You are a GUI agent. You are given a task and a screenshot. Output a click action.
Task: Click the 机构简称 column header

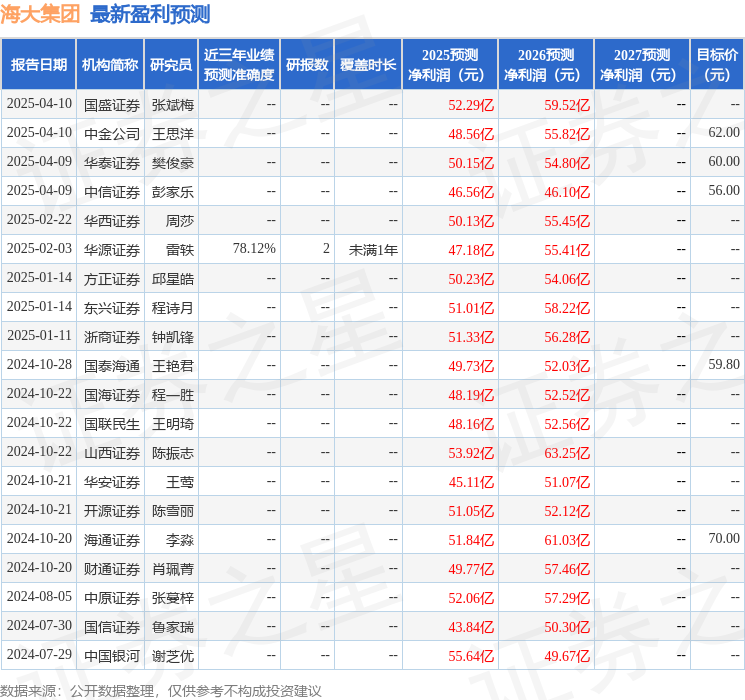[111, 65]
